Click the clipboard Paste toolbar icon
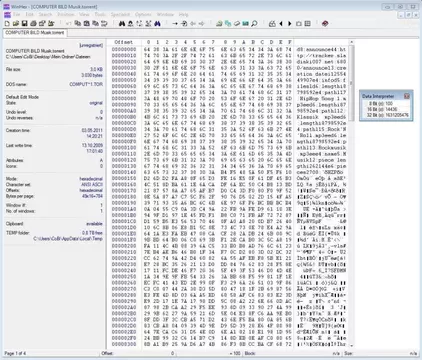 [87, 23]
